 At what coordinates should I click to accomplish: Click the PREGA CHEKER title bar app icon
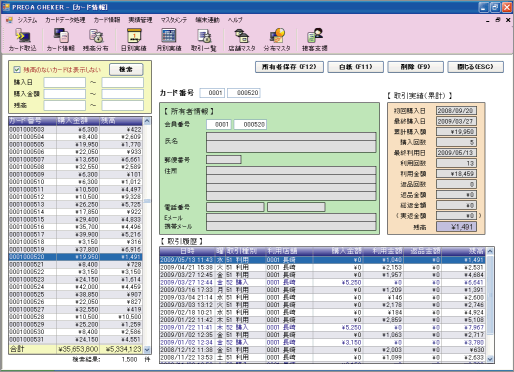tap(6, 7)
